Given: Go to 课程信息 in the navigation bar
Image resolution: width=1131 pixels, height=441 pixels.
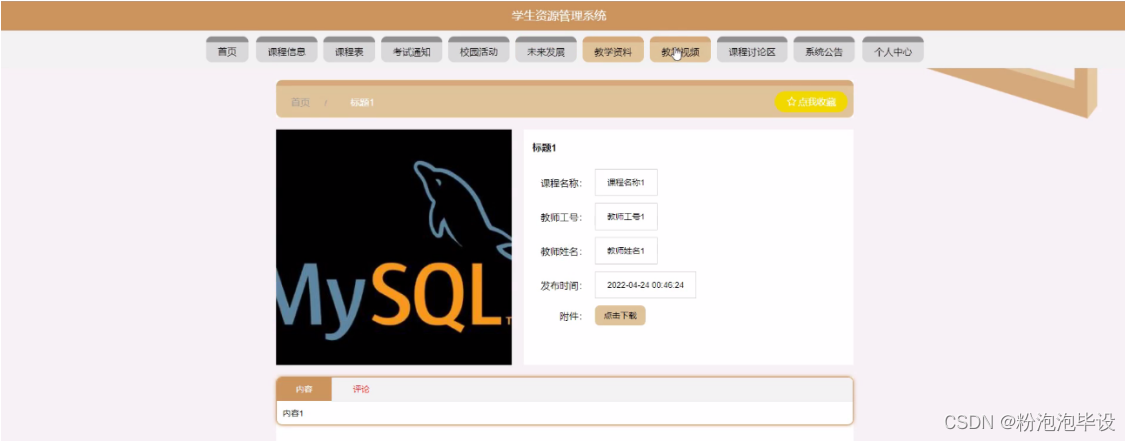Looking at the screenshot, I should click(x=286, y=51).
